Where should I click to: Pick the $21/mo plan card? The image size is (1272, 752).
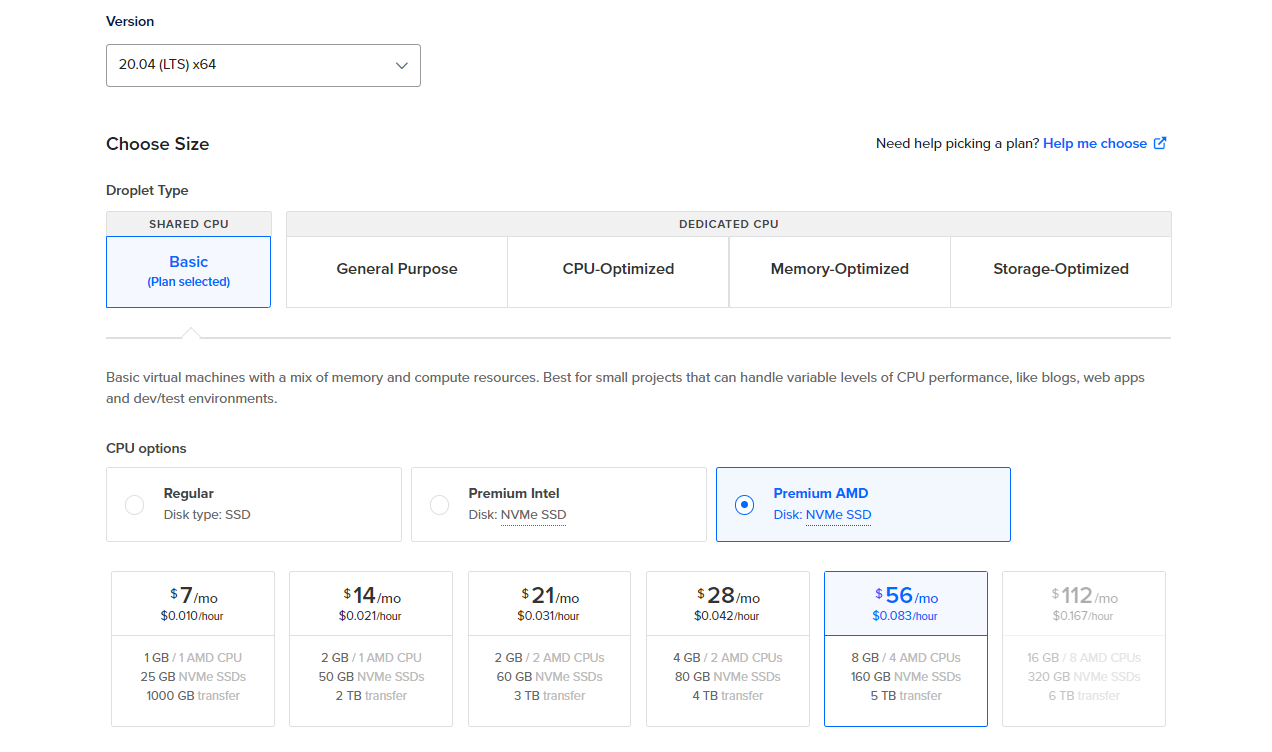549,649
